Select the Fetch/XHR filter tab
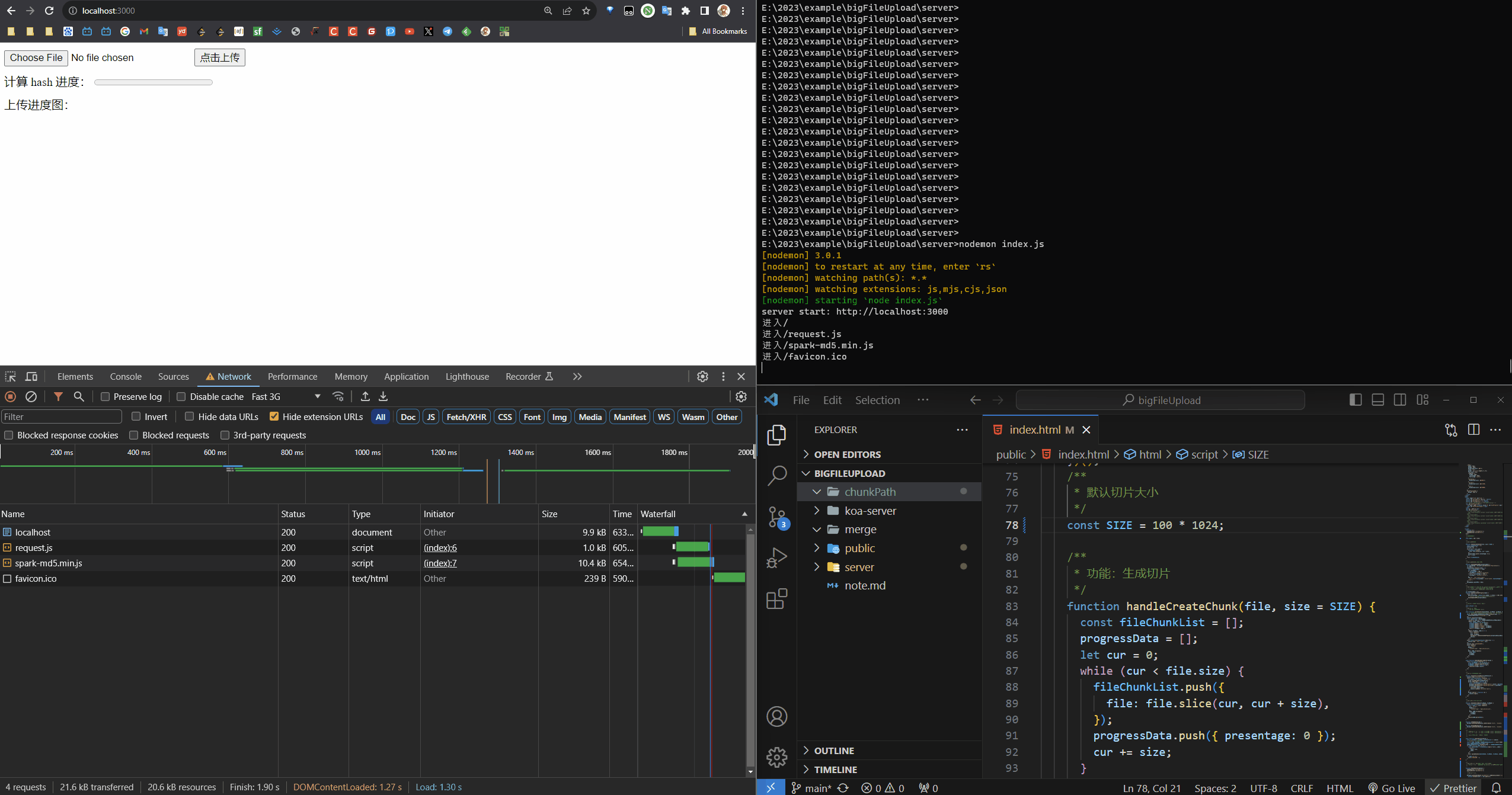Screen dimensions: 1512x795 coord(466,417)
